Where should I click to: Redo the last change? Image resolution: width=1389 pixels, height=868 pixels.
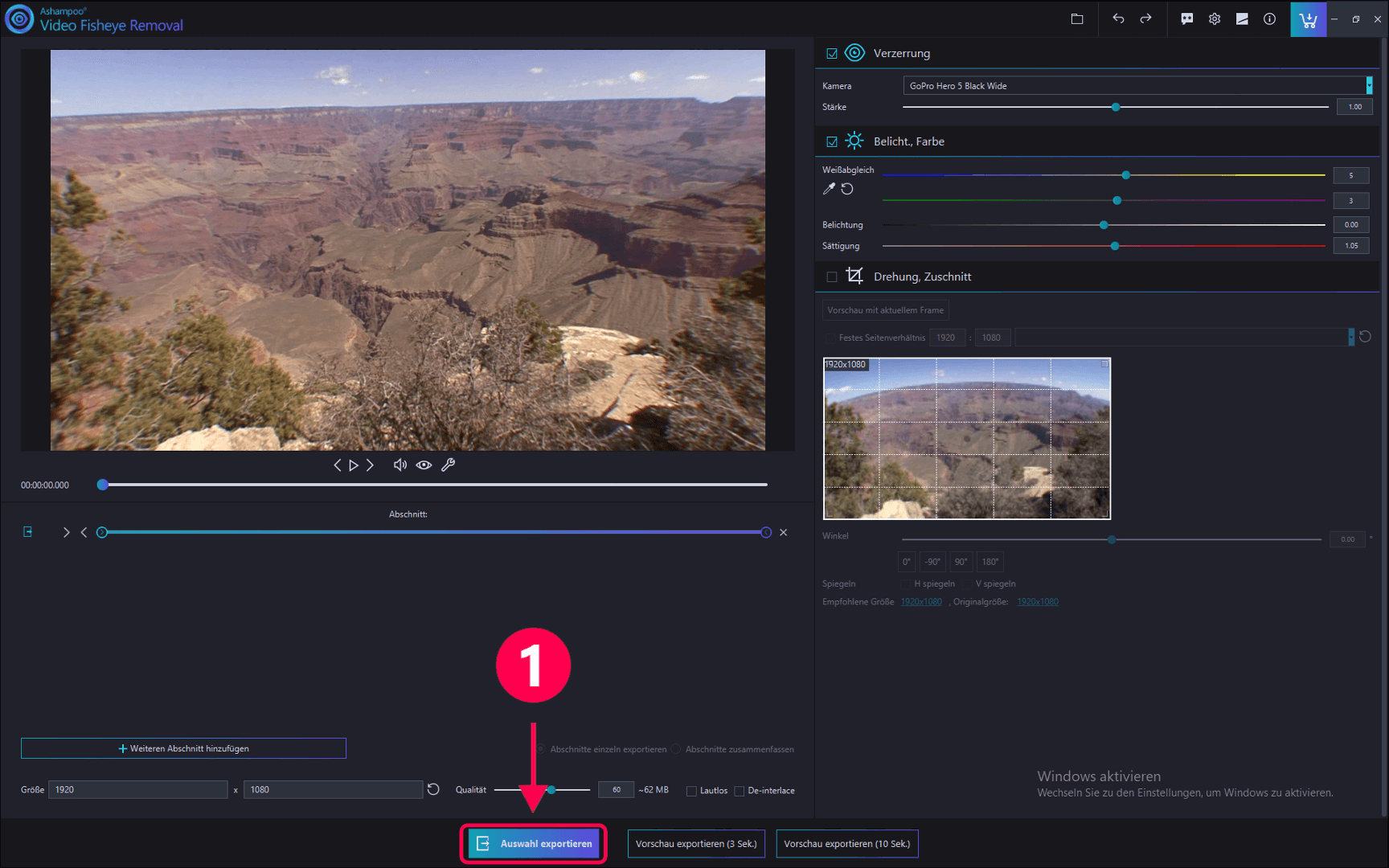click(x=1145, y=18)
